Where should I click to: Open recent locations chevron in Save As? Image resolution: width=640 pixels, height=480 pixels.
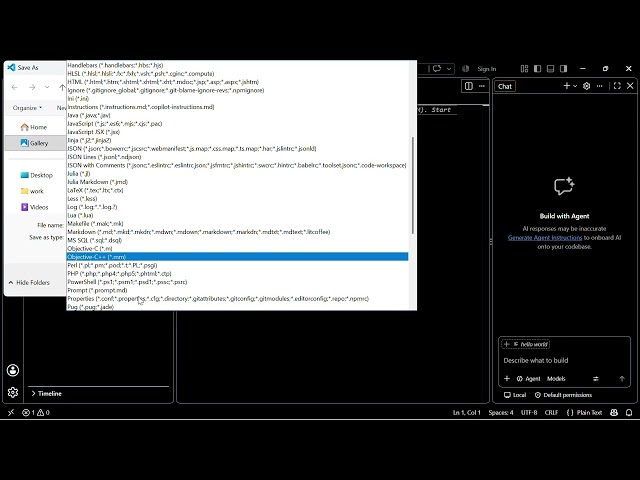47,87
